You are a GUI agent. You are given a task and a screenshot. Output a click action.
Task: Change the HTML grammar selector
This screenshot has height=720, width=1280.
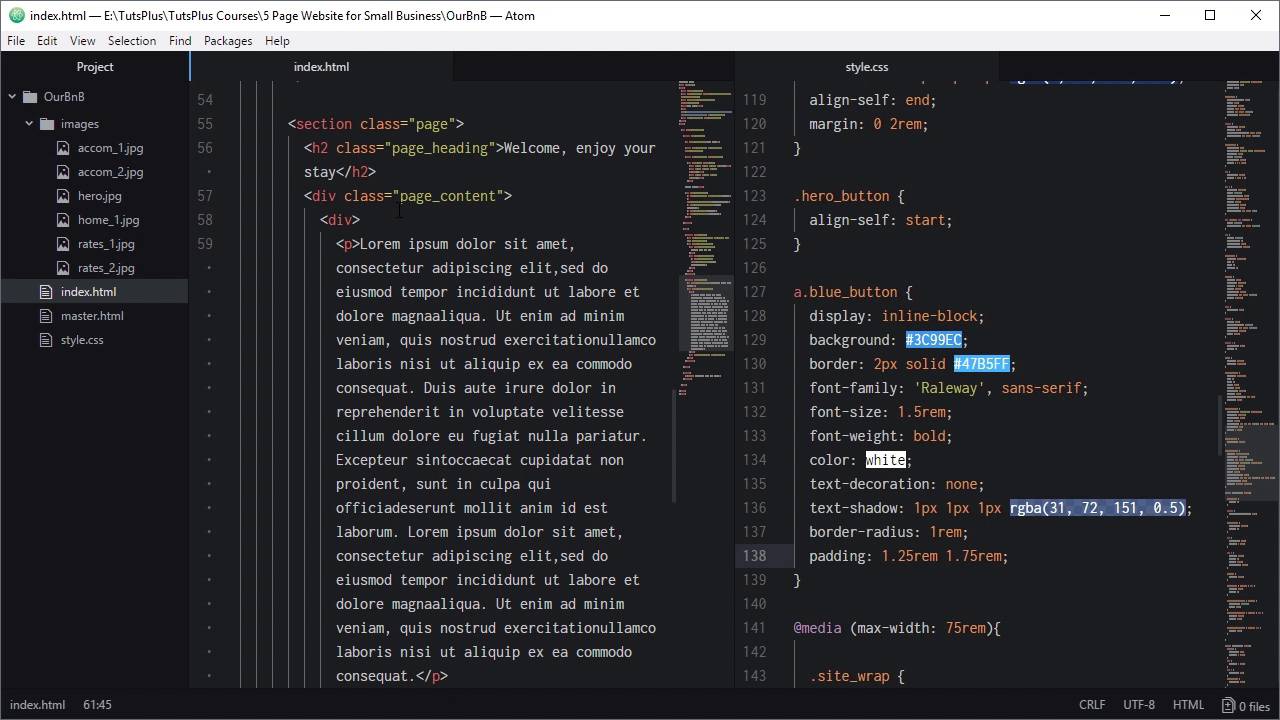[x=1188, y=705]
